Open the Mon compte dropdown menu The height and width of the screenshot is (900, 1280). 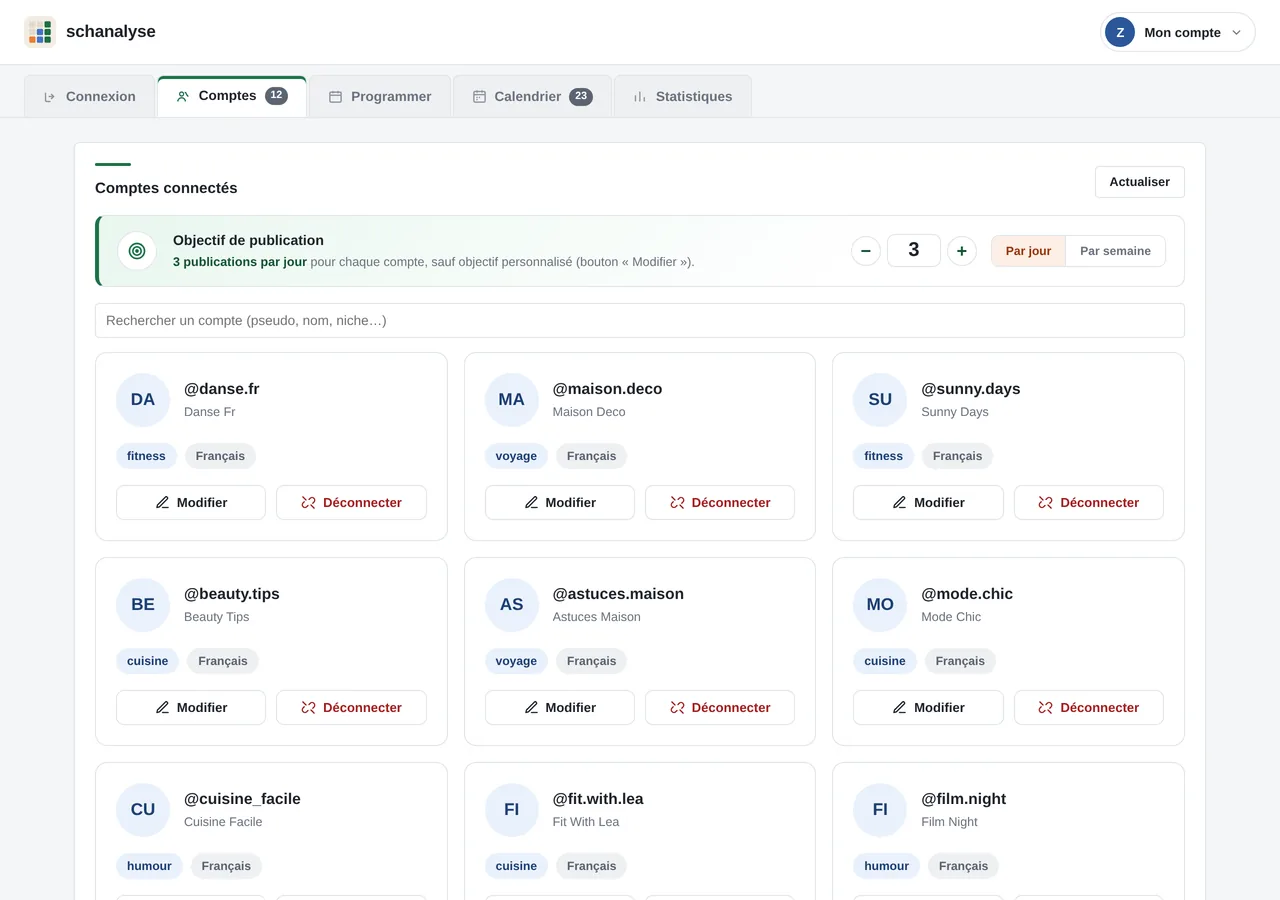[1178, 32]
